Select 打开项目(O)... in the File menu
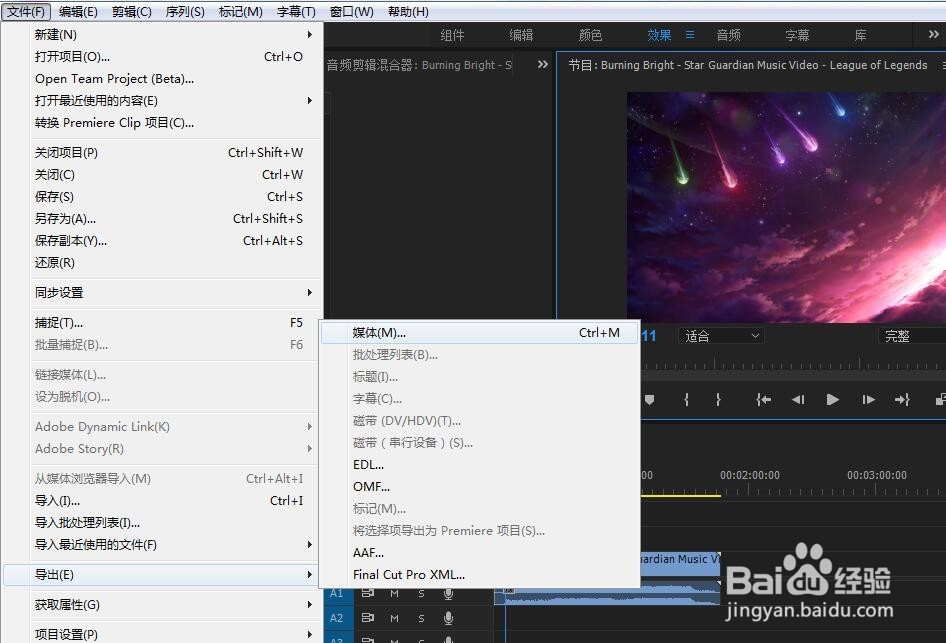Viewport: 946px width, 643px height. pyautogui.click(x=162, y=57)
